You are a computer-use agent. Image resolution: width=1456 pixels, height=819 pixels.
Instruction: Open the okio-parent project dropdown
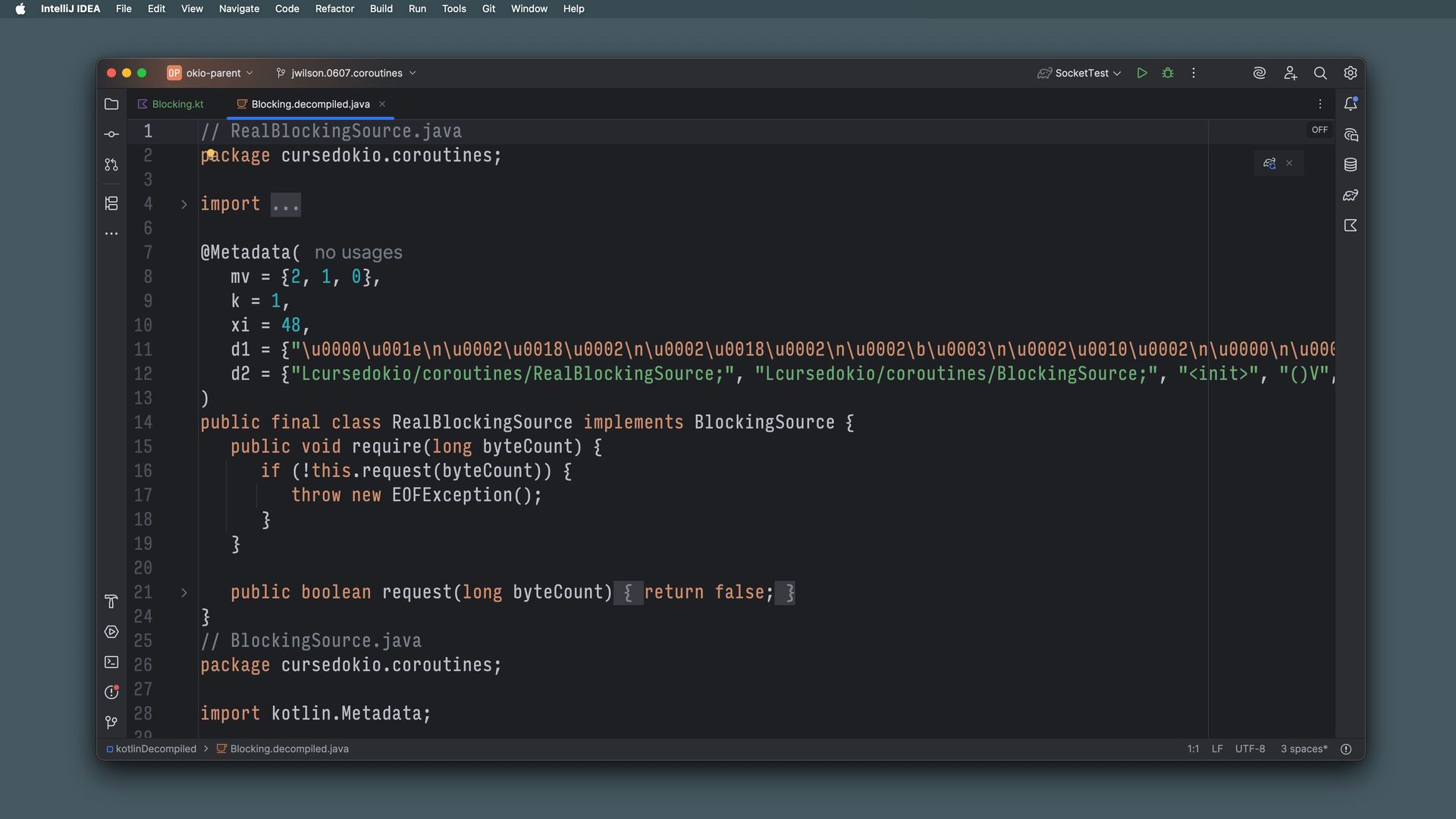[210, 73]
